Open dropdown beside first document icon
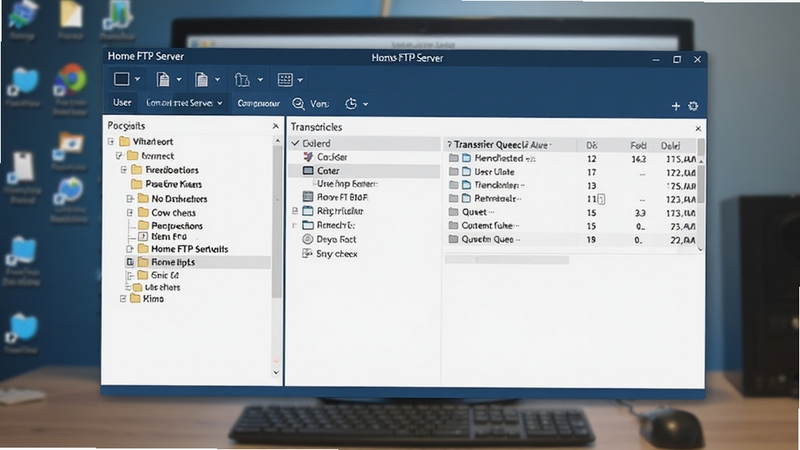 tap(179, 80)
